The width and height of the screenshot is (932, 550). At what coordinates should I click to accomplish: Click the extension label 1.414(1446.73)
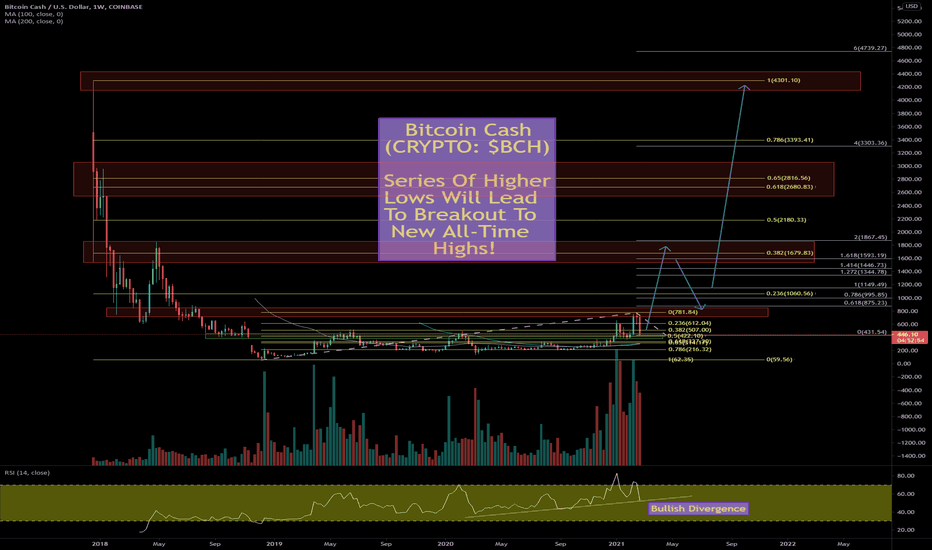863,265
